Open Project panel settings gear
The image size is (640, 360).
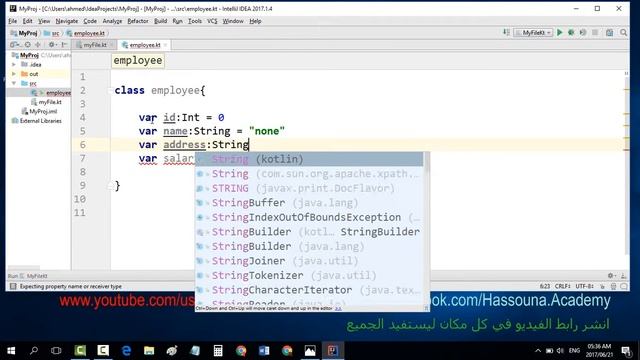point(52,44)
